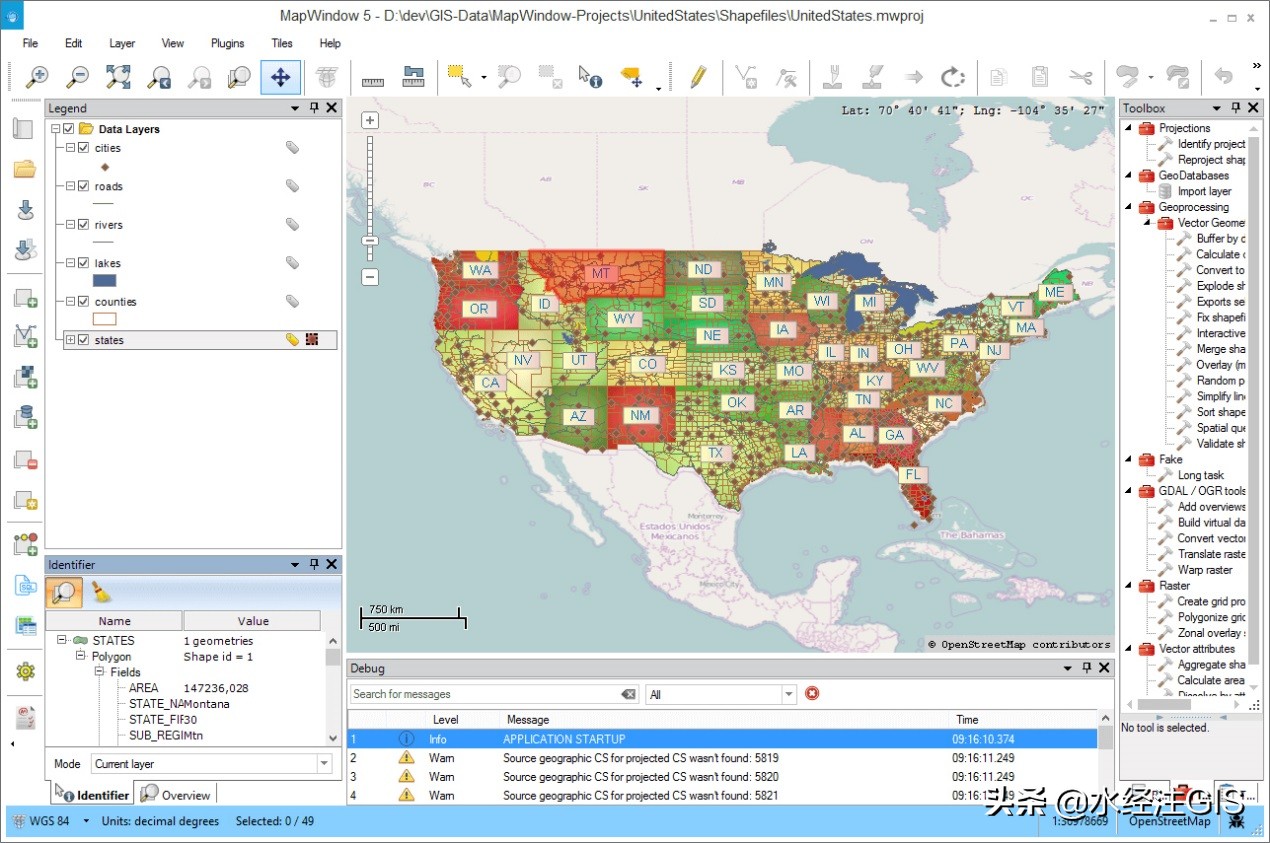Uncheck the Data Layers group checkbox
1270x843 pixels.
tap(68, 128)
